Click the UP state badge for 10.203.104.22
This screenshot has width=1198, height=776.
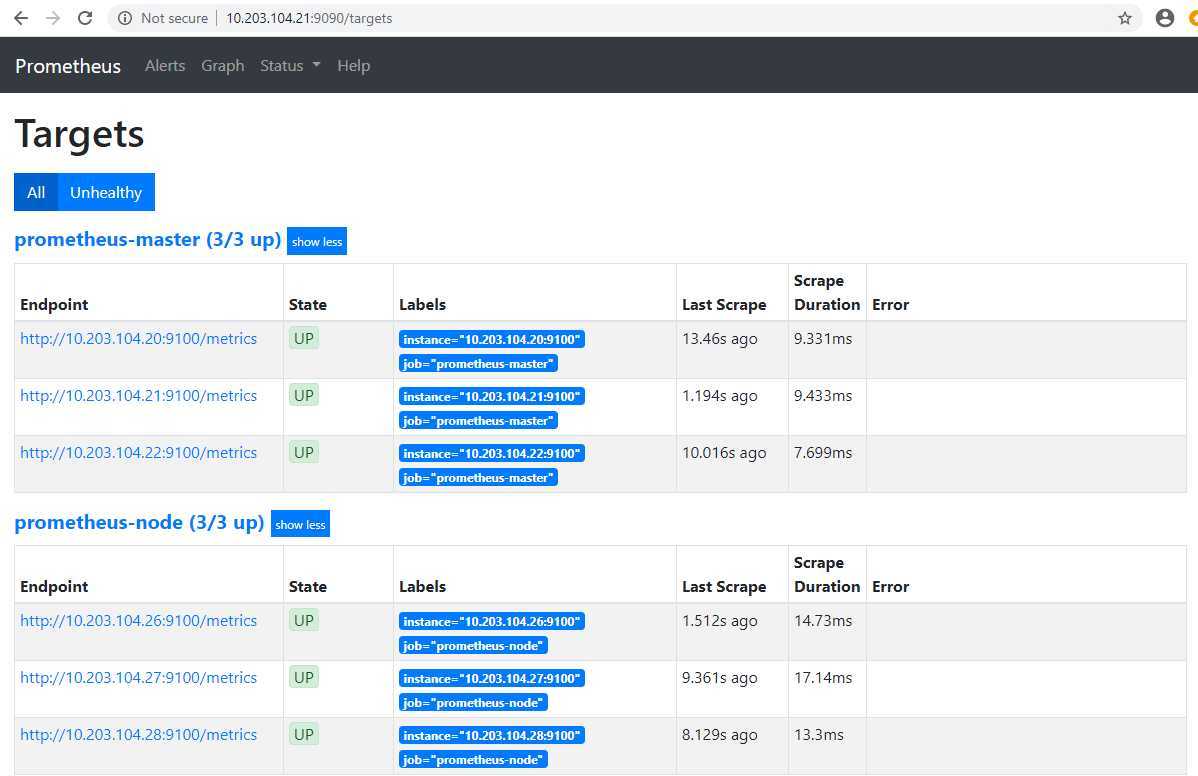[x=304, y=452]
